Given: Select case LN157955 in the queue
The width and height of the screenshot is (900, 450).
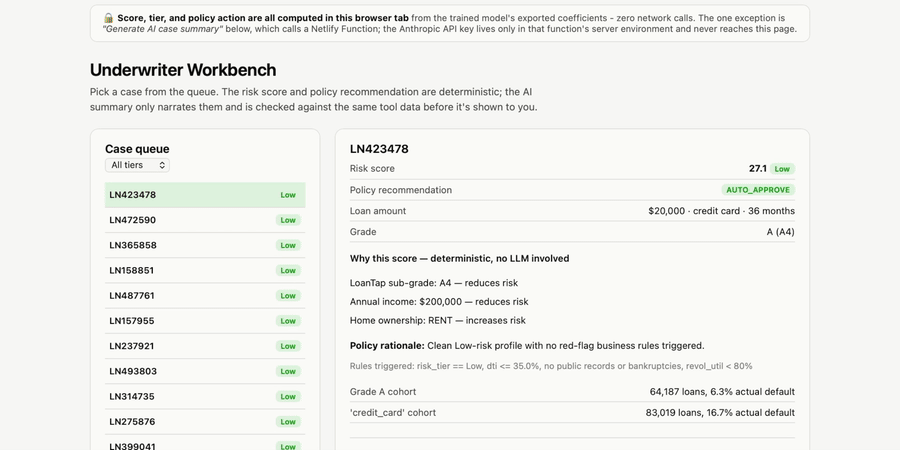Looking at the screenshot, I should 205,321.
